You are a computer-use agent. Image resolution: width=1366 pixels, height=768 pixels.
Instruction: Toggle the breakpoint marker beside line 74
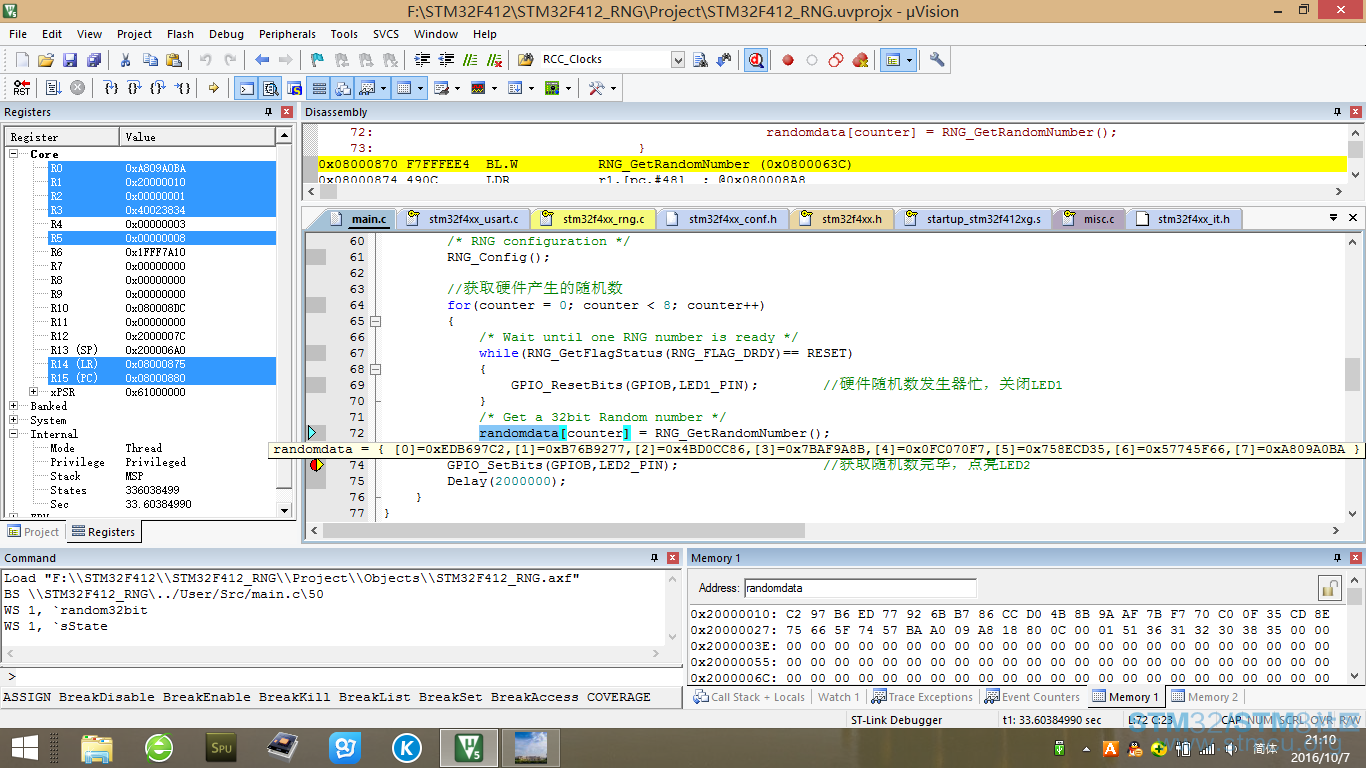tap(316, 465)
